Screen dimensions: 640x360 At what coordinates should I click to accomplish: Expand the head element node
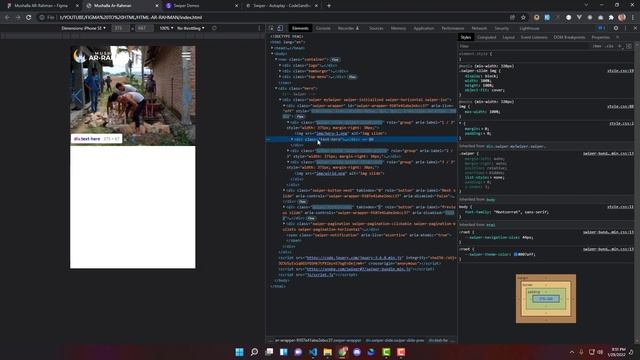pos(272,48)
